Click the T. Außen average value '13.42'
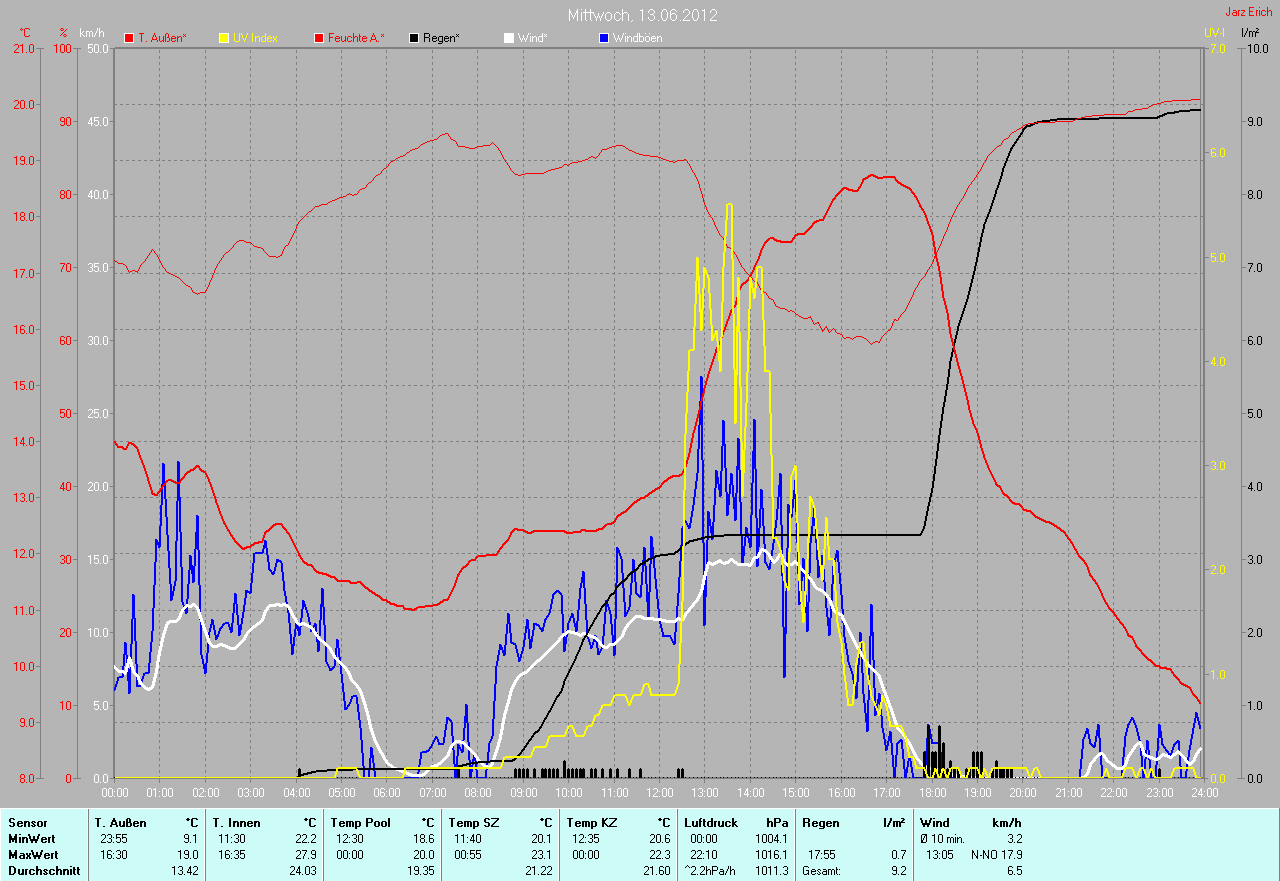 coord(185,871)
